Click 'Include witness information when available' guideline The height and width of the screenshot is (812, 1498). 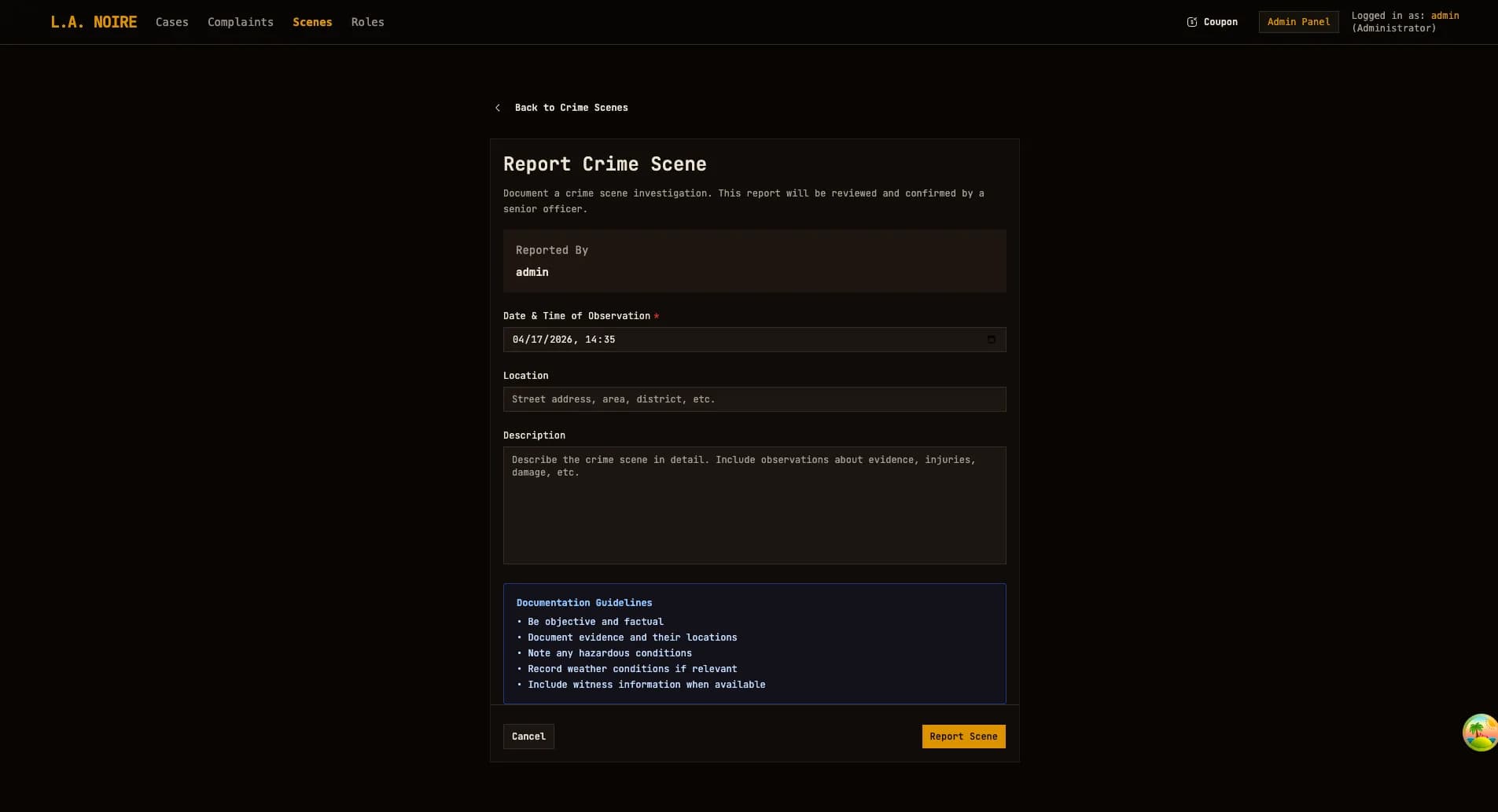point(646,685)
